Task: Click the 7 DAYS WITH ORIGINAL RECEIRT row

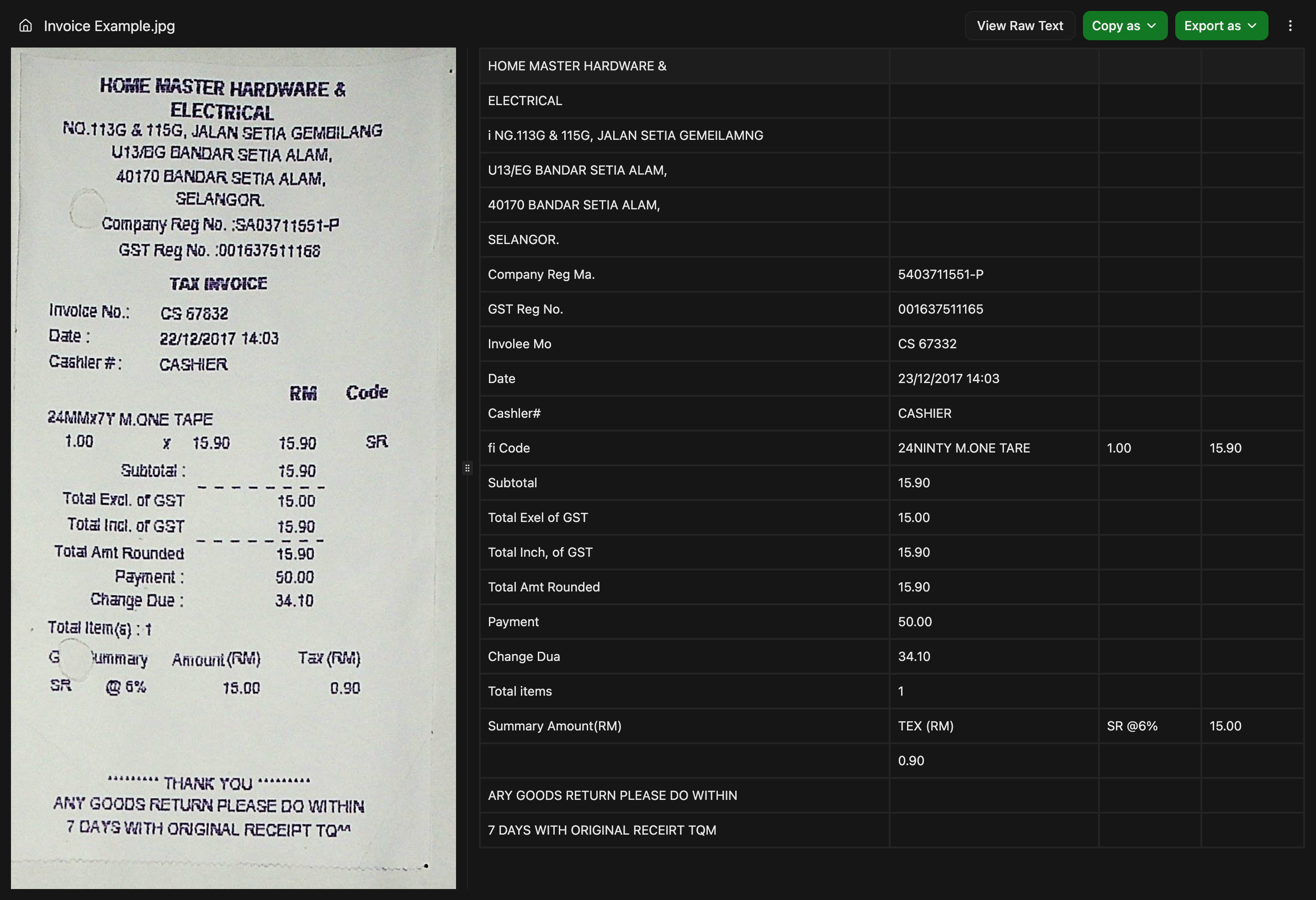Action: (602, 830)
